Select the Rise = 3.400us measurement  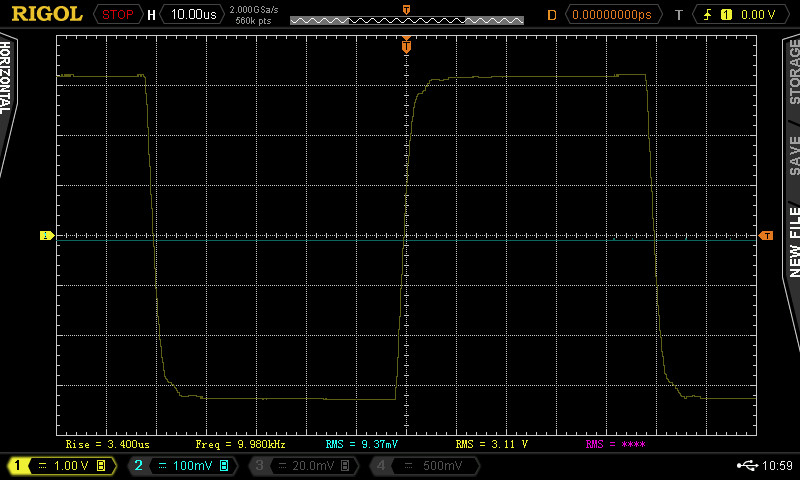107,443
